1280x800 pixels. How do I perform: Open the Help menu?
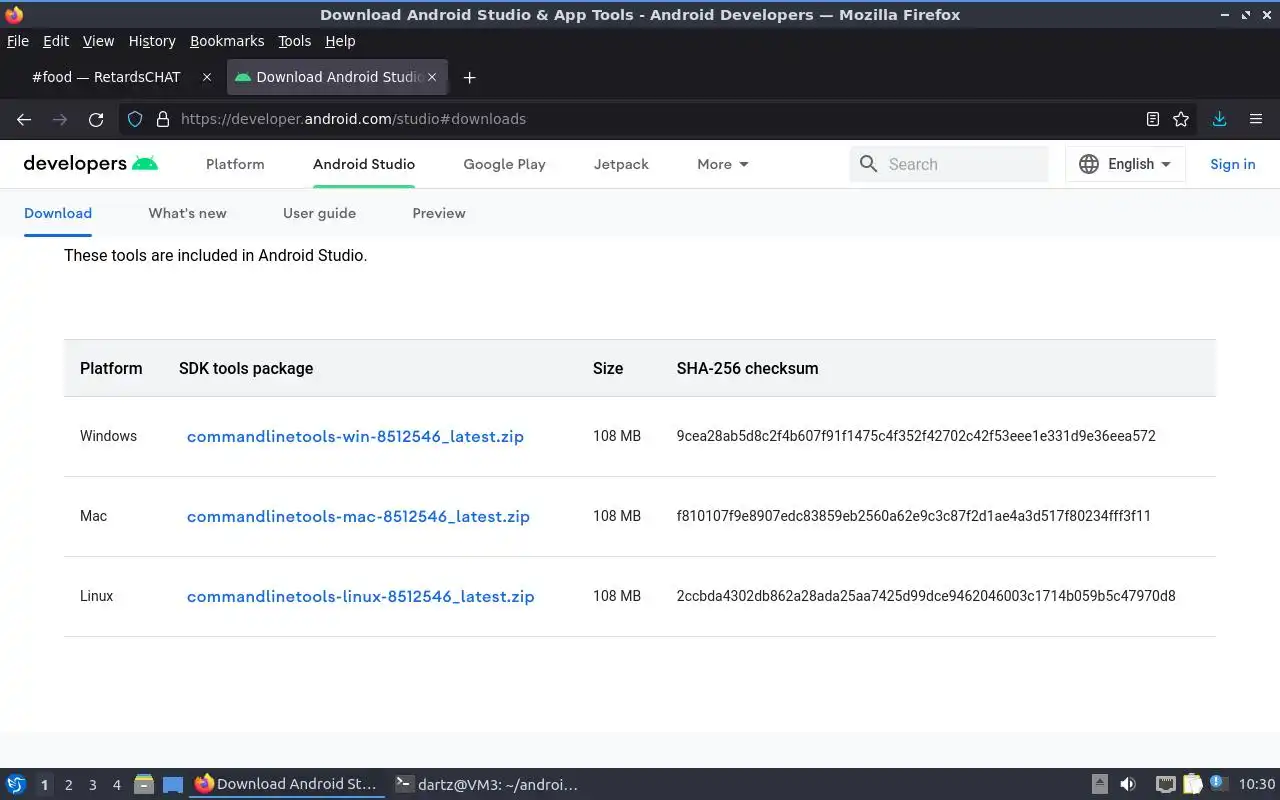[340, 41]
